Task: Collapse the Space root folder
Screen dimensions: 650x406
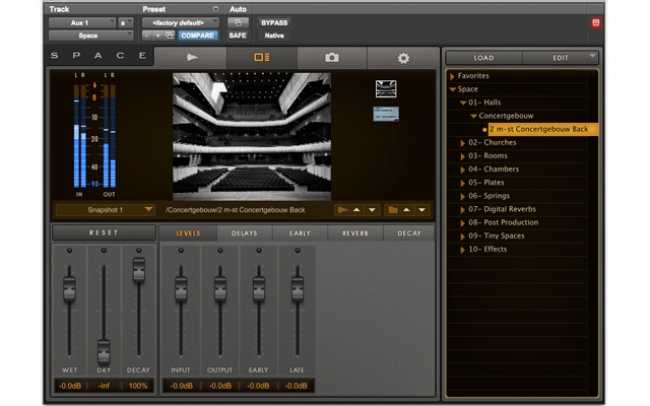Action: [452, 89]
